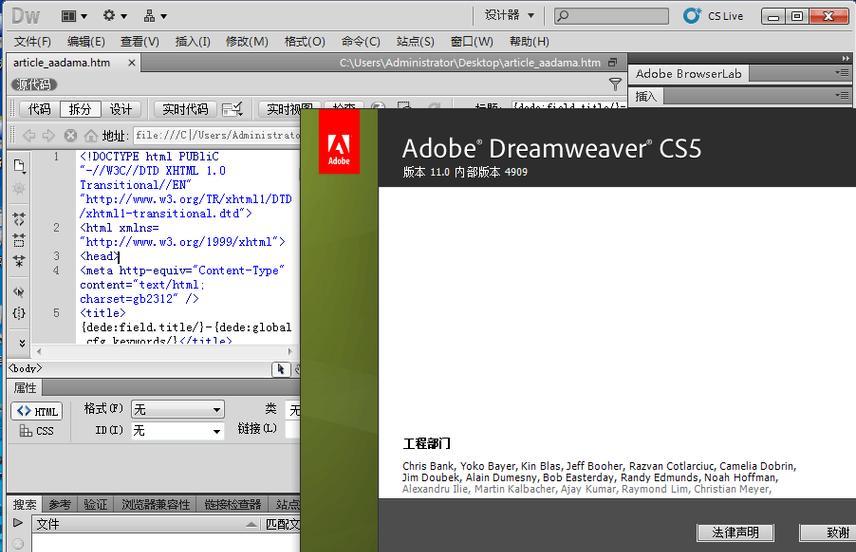
Task: Select the CSS properties mode
Action: click(x=37, y=431)
